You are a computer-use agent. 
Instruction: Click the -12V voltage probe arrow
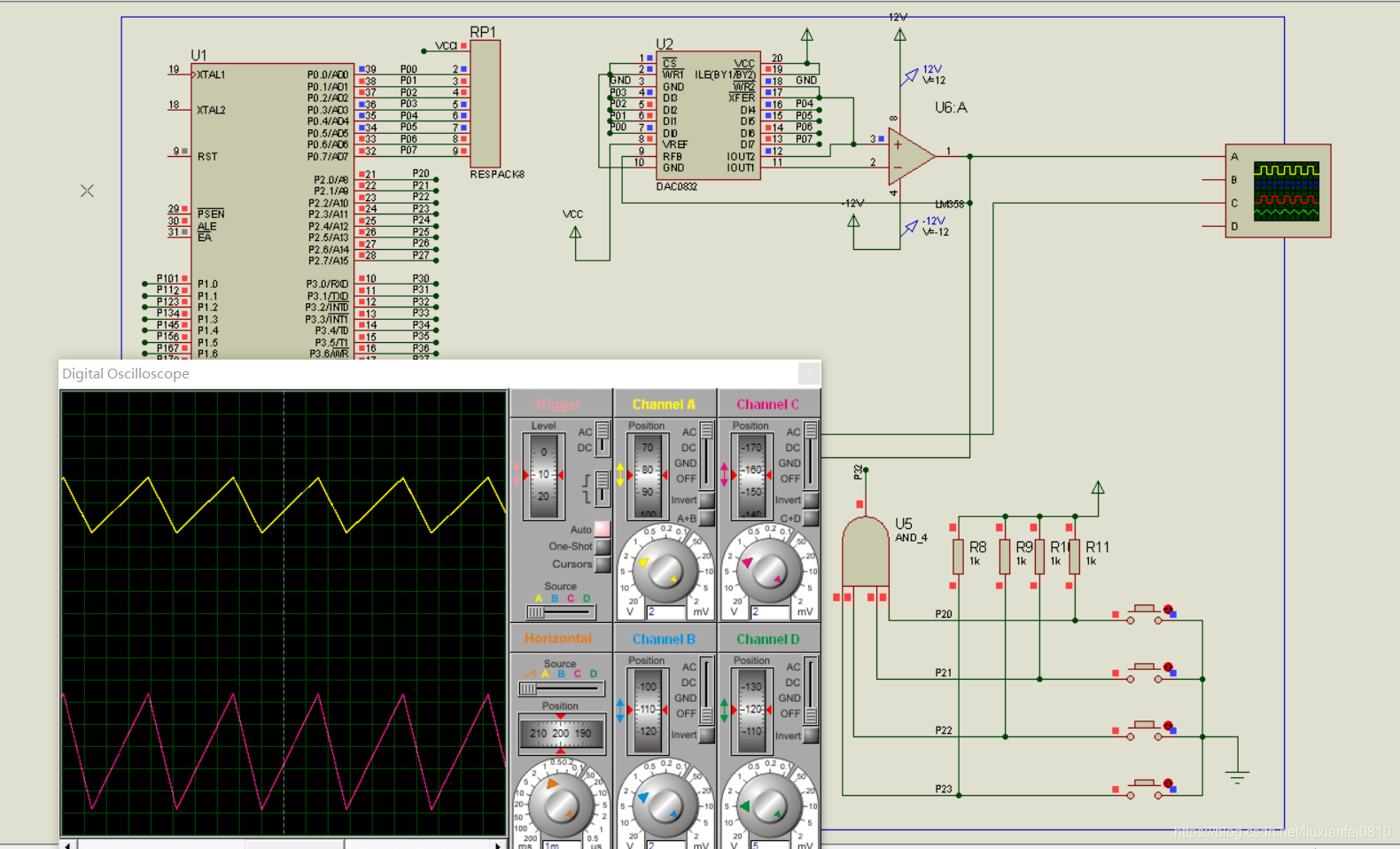pyautogui.click(x=910, y=228)
